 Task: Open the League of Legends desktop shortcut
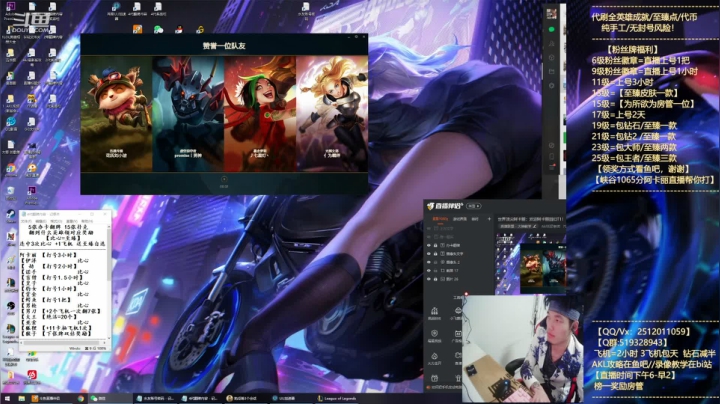tap(11, 331)
